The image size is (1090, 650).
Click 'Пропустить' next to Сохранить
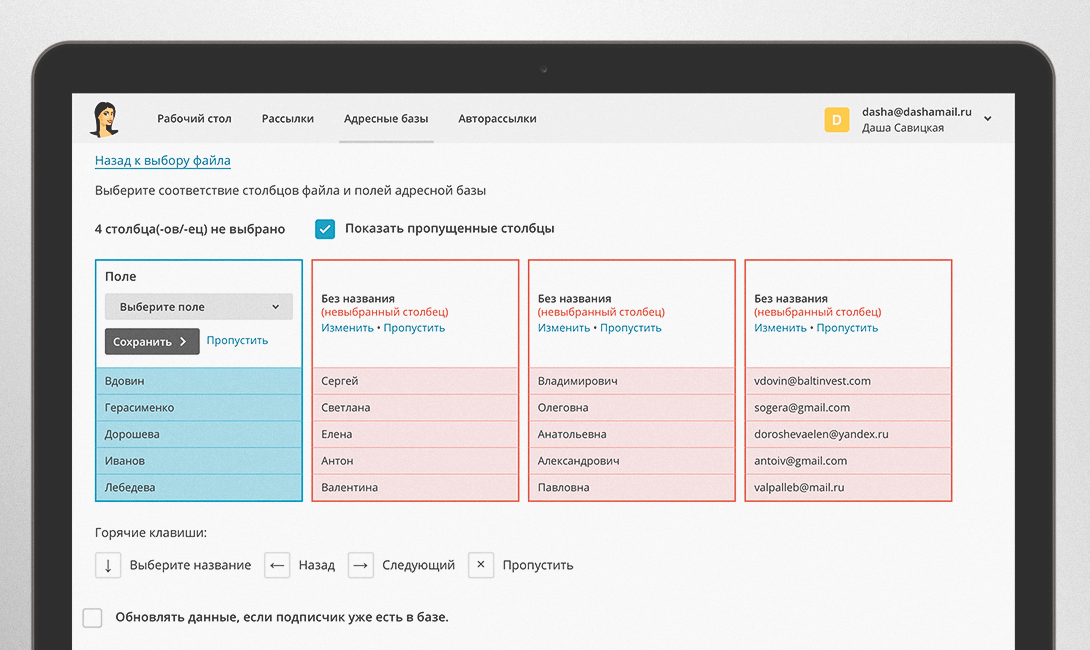(x=237, y=341)
